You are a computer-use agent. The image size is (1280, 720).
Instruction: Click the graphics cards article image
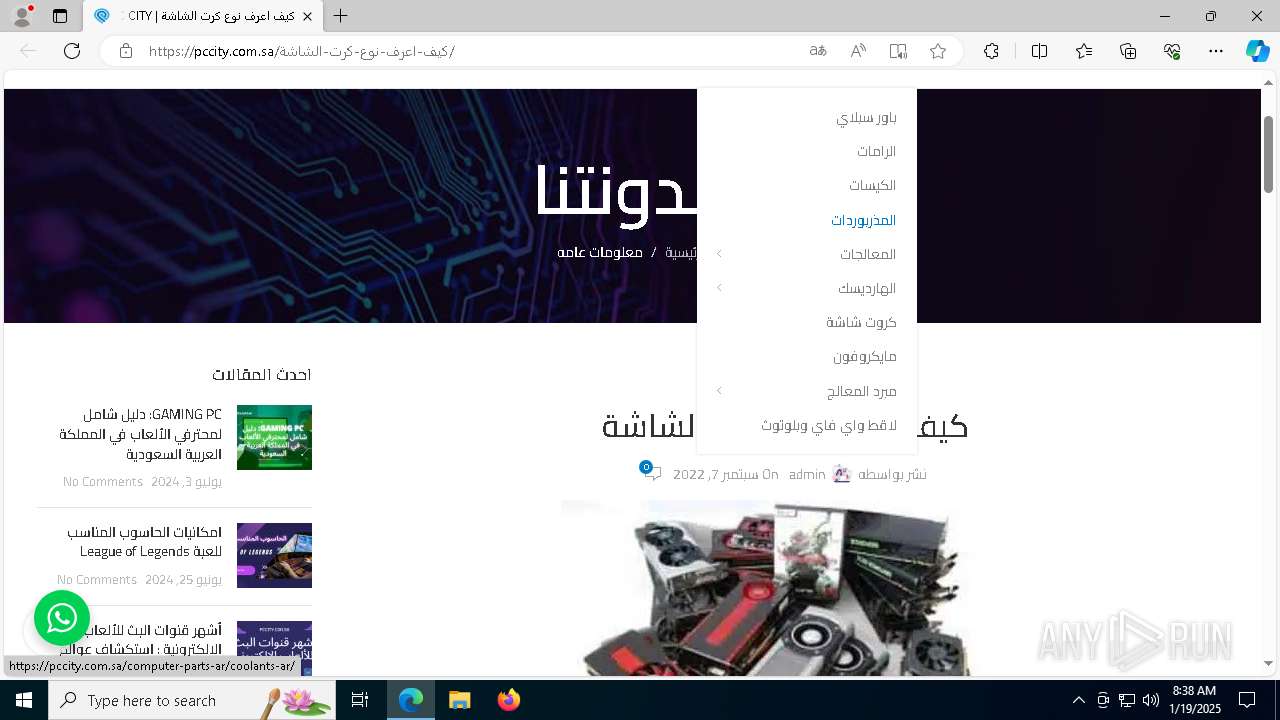[765, 588]
